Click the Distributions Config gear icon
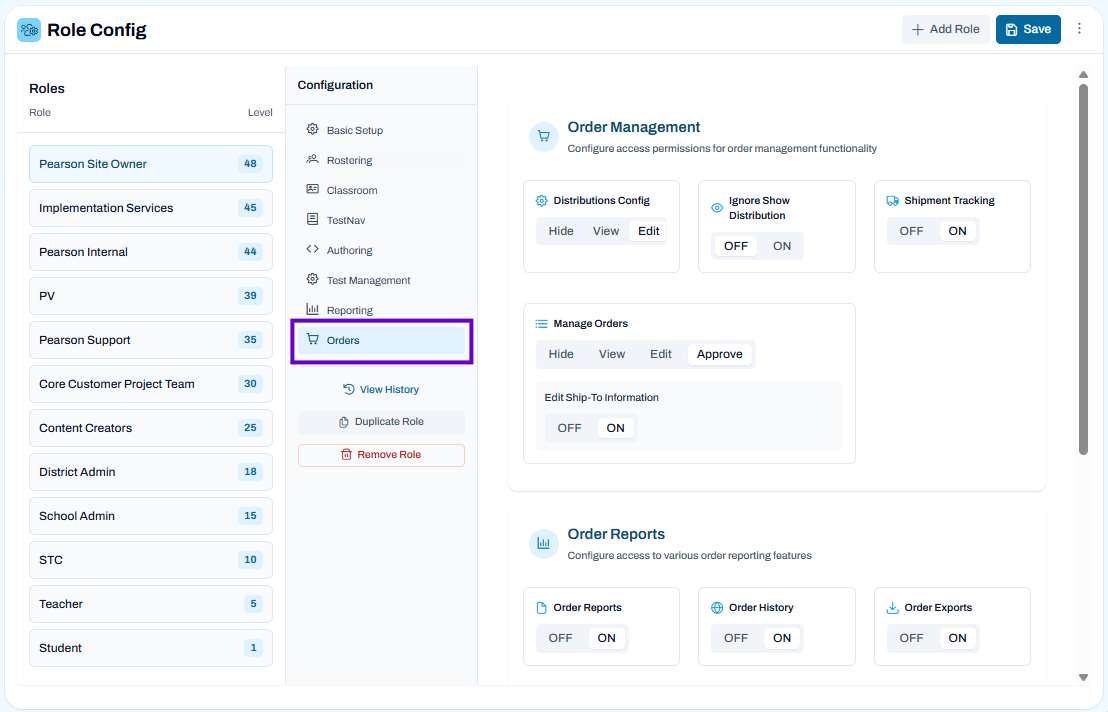The image size is (1108, 712). 541,201
